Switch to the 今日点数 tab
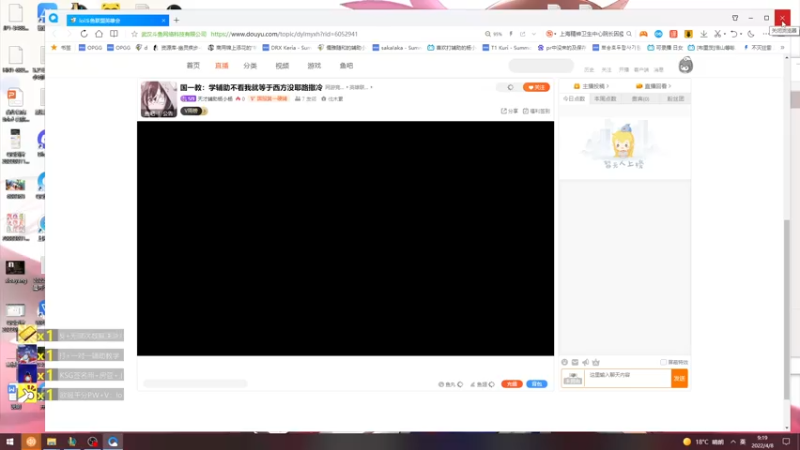The image size is (800, 450). (x=574, y=98)
